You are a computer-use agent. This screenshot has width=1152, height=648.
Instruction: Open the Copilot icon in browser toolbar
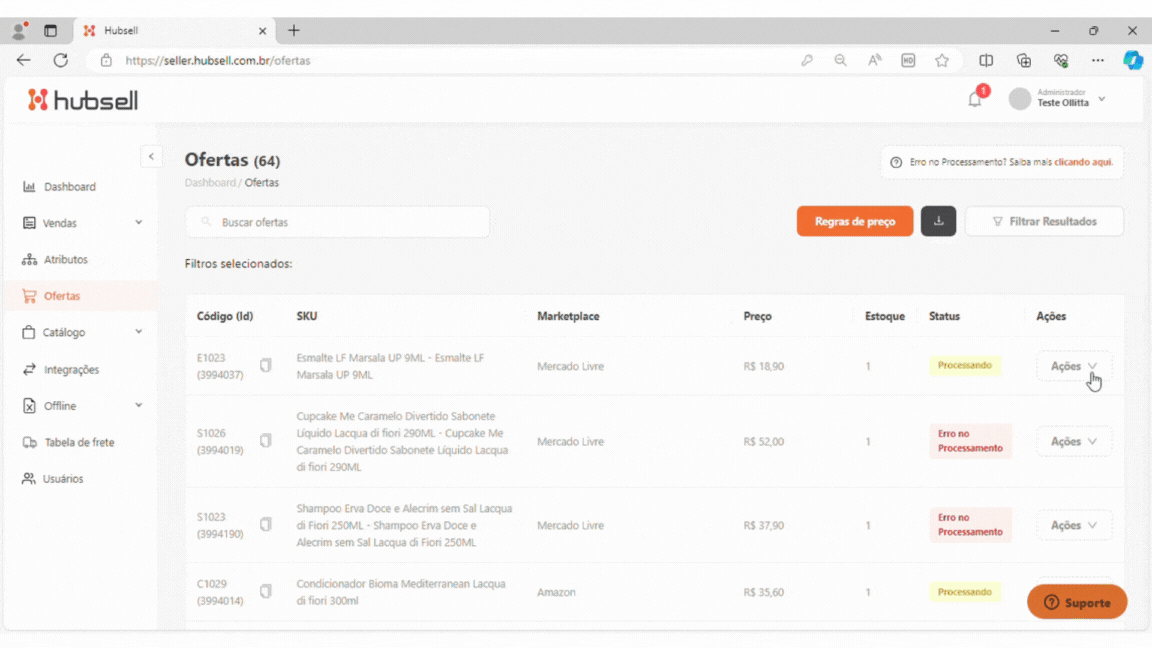point(1132,60)
